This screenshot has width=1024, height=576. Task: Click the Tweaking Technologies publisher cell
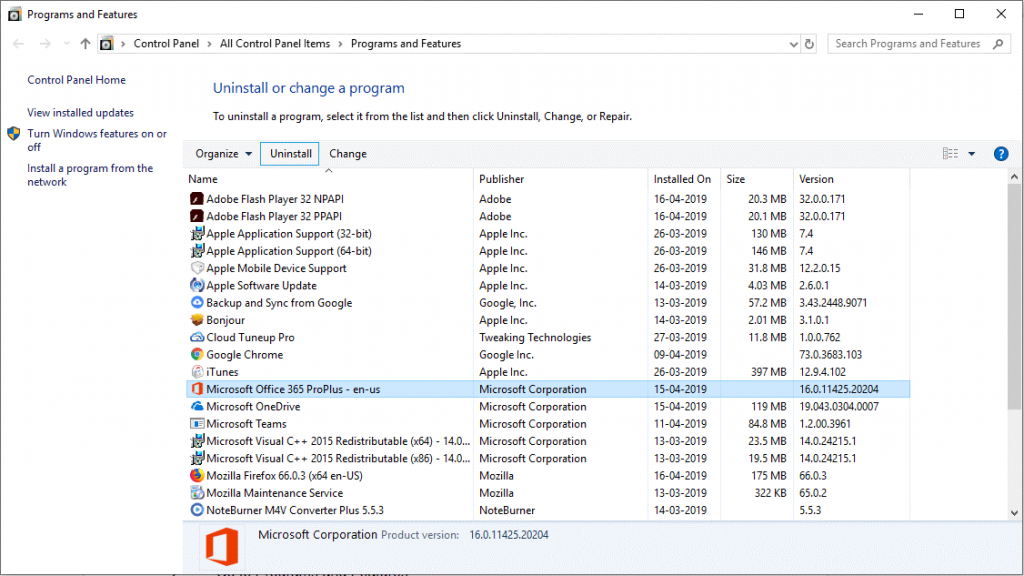[x=535, y=337]
